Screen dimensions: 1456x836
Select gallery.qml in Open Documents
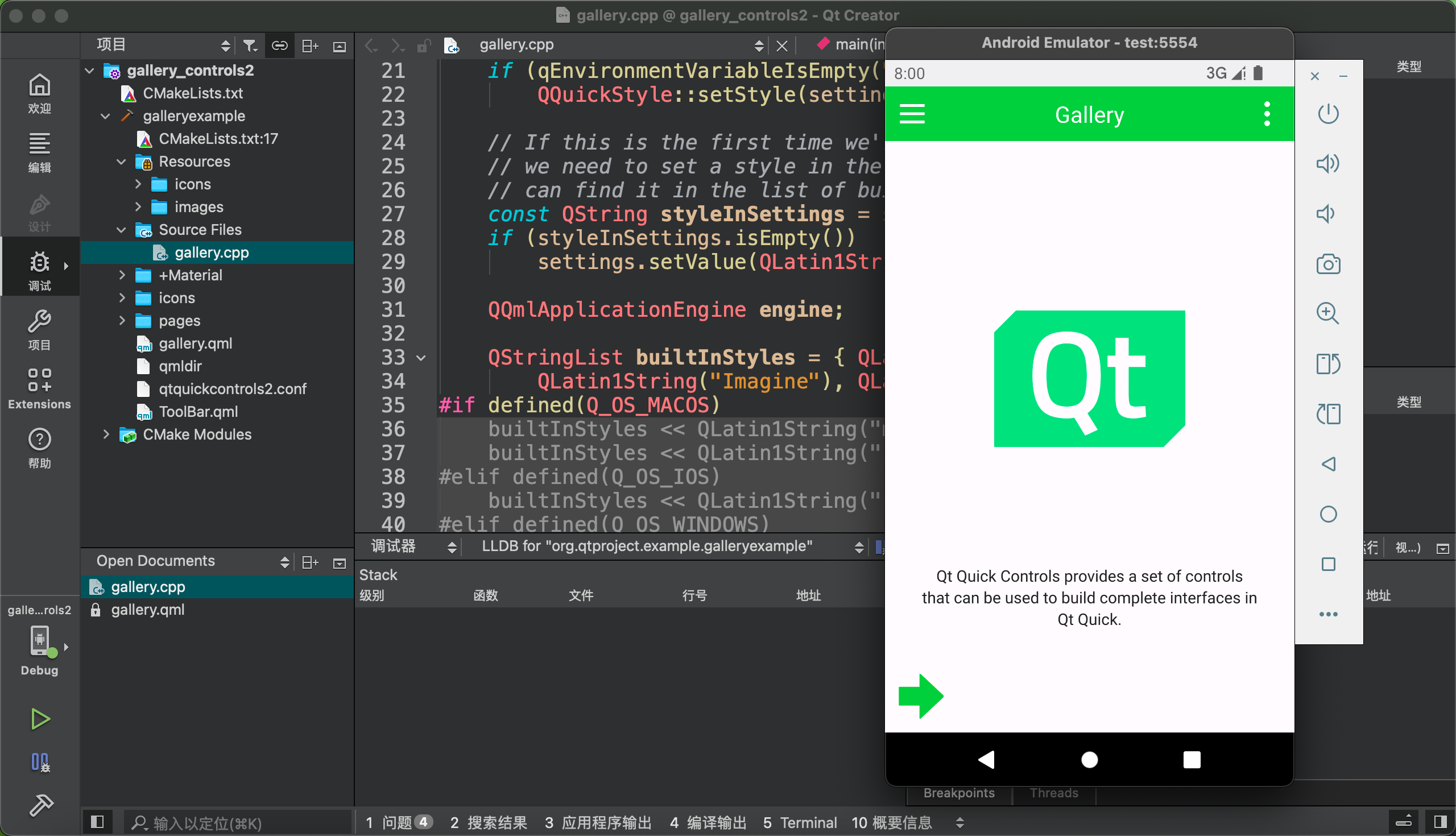click(147, 610)
